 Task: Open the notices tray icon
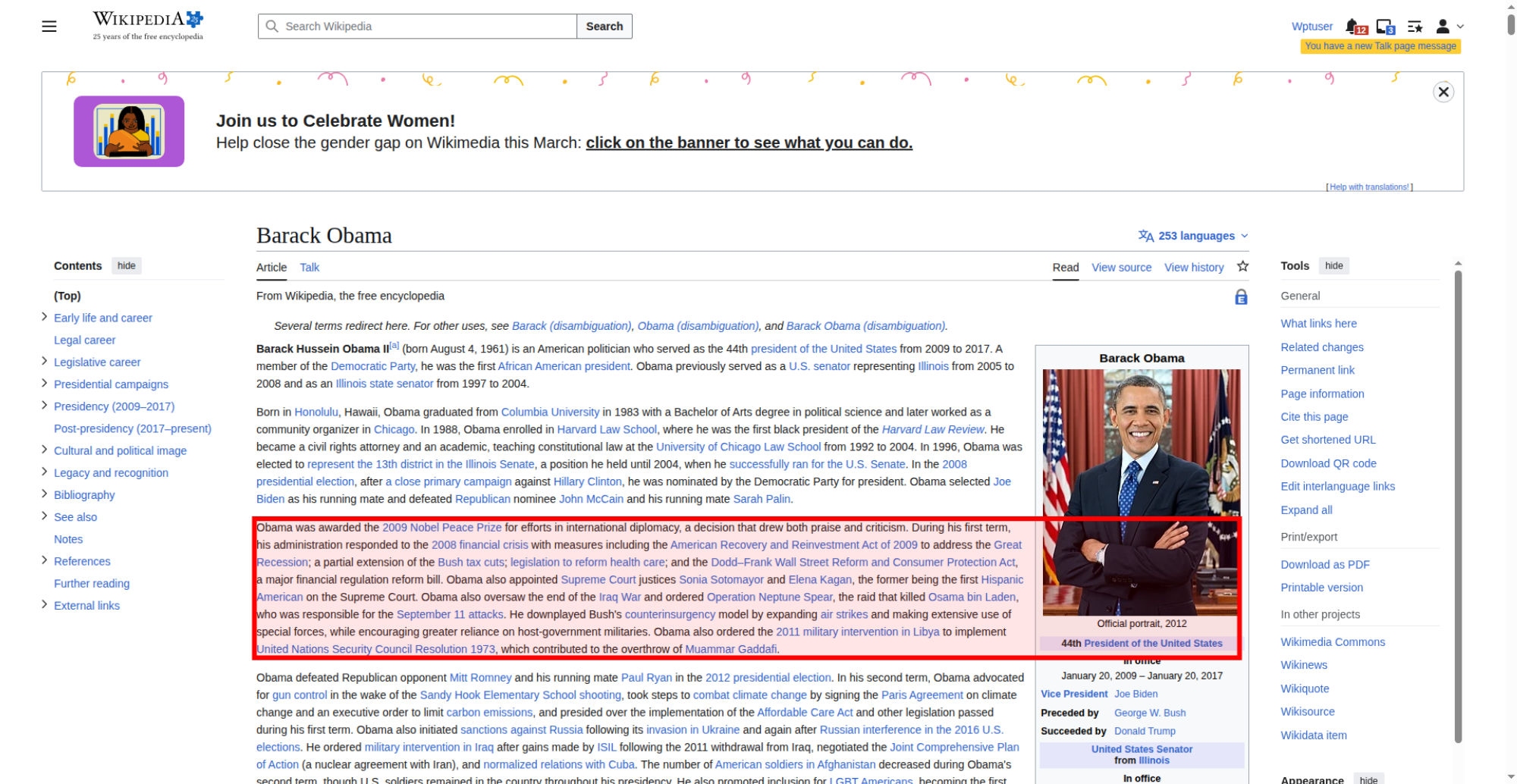pyautogui.click(x=1384, y=27)
